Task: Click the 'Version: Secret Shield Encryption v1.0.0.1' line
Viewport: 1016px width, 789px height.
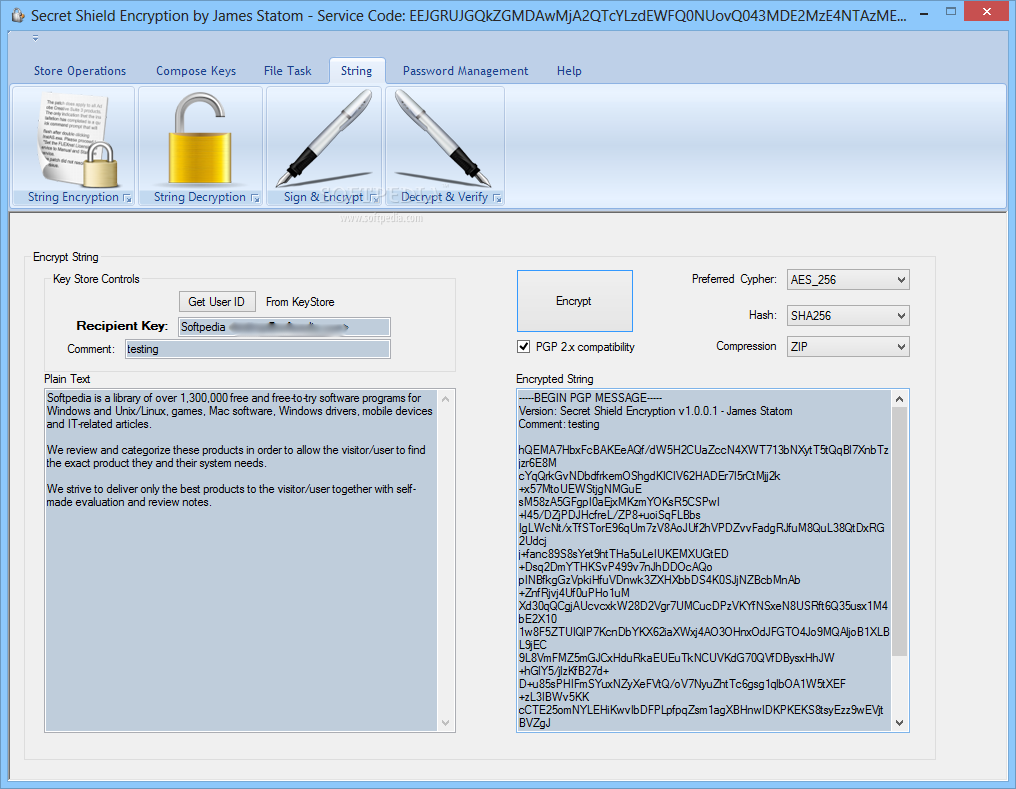Action: pos(655,411)
